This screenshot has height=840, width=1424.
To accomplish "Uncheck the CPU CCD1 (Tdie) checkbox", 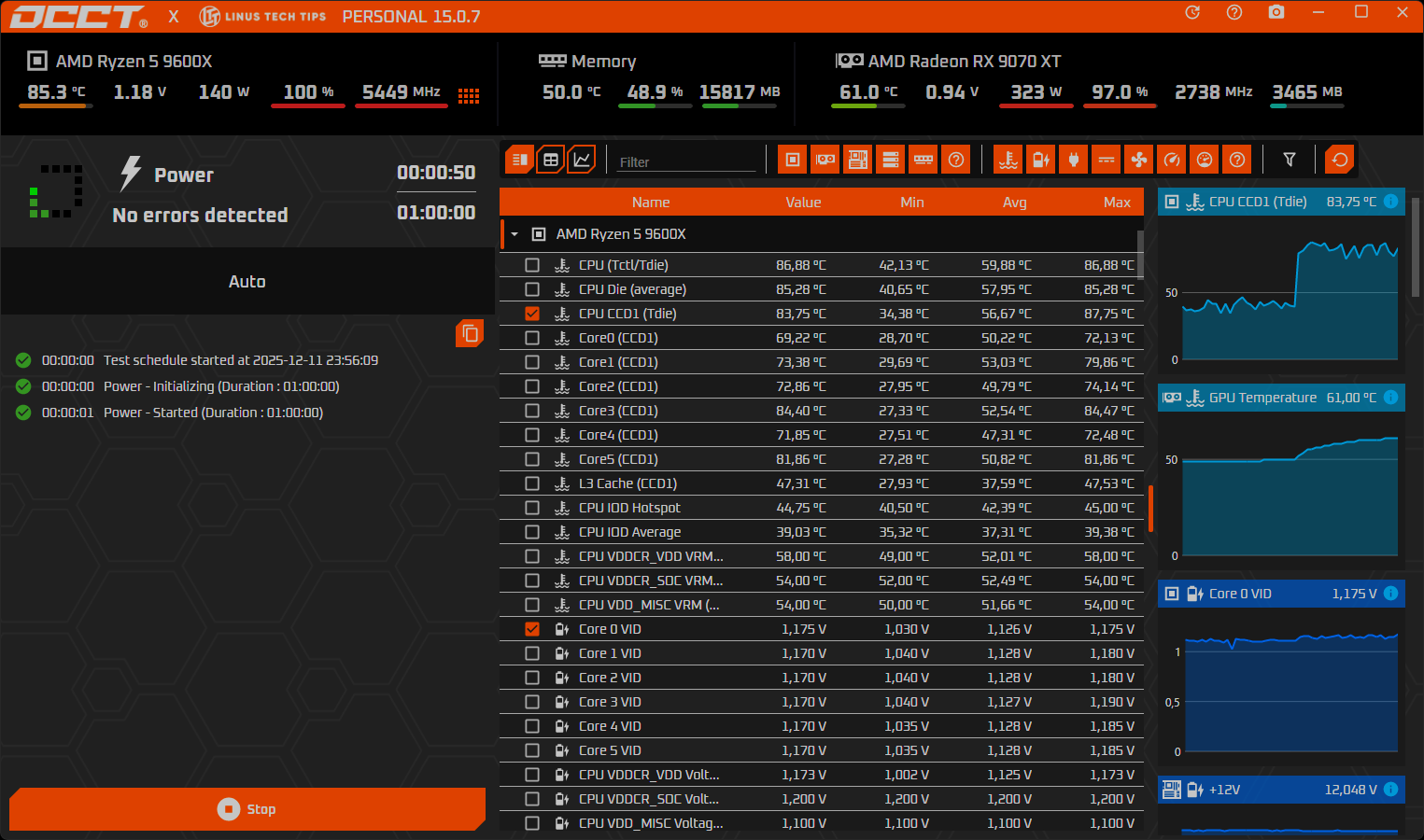I will point(532,314).
